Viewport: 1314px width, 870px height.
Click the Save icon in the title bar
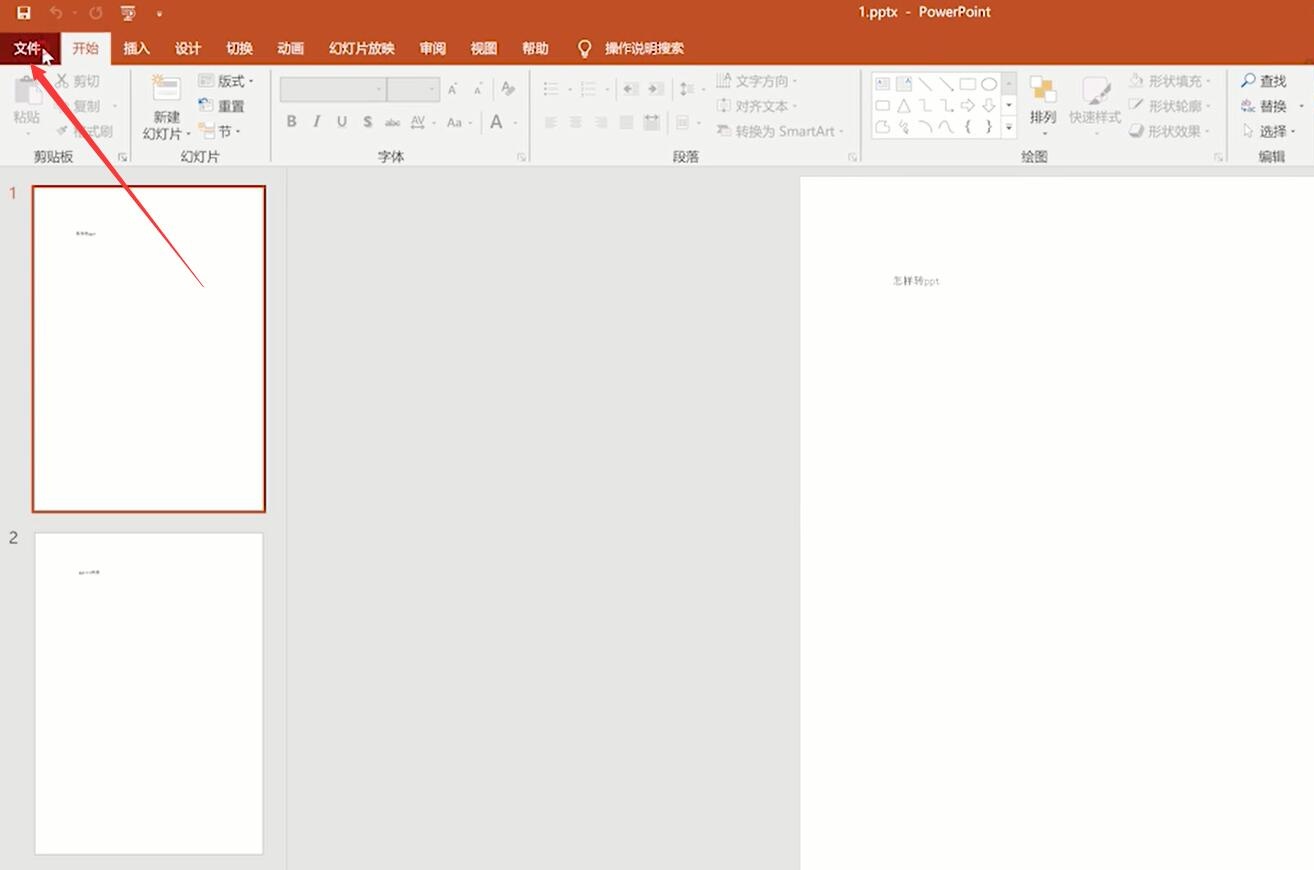coord(24,13)
